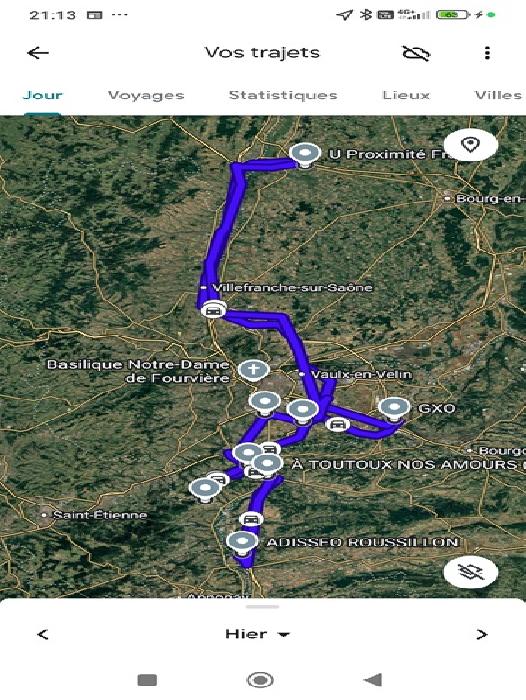
Task: Tap the back arrow icon
Action: [x=38, y=53]
